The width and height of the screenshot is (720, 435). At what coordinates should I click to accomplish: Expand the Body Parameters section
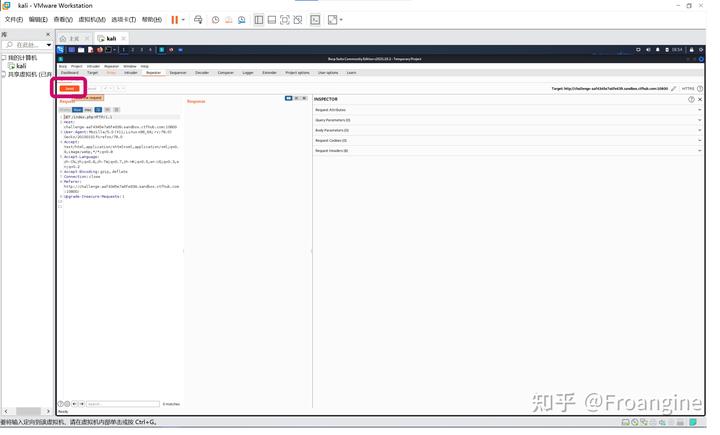507,130
